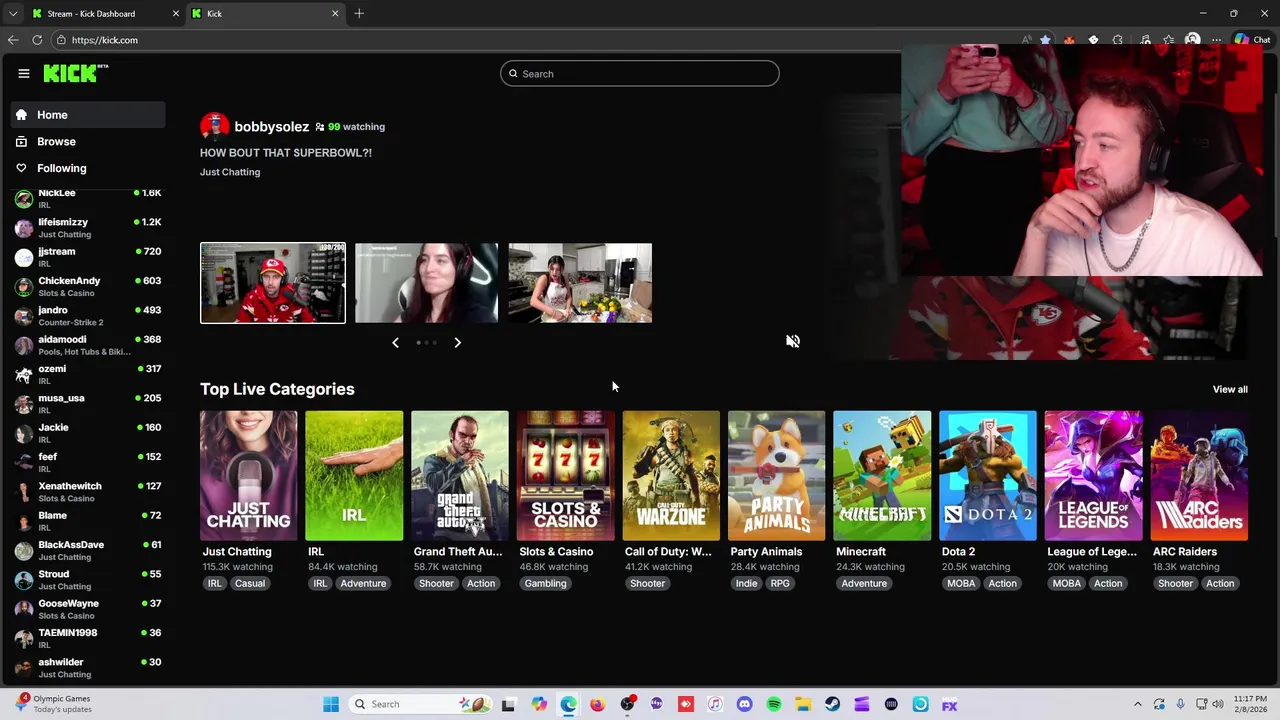
Task: Open ozemi channel in sidebar
Action: click(x=88, y=375)
